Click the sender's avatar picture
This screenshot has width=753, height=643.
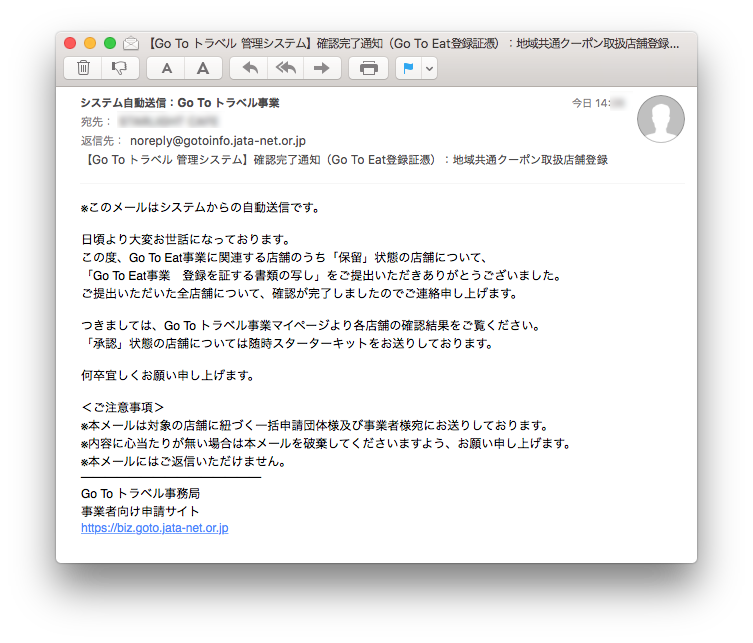pos(660,120)
